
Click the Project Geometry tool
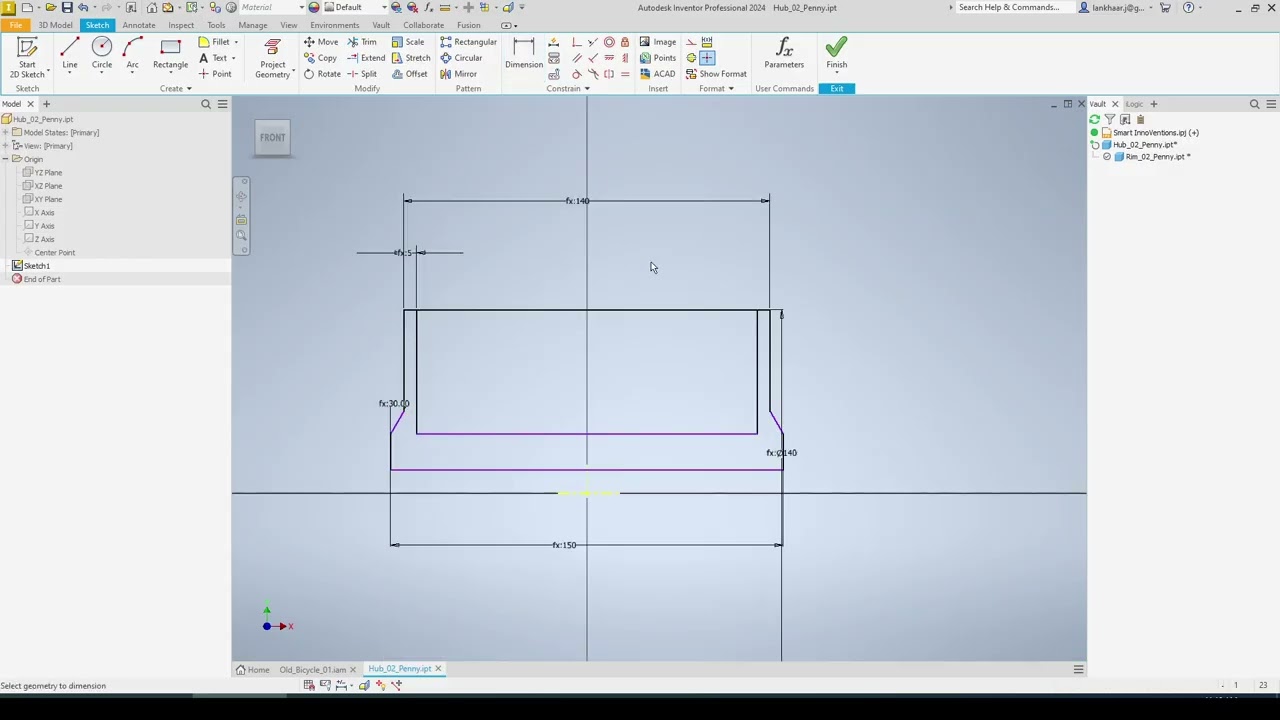coord(272,58)
